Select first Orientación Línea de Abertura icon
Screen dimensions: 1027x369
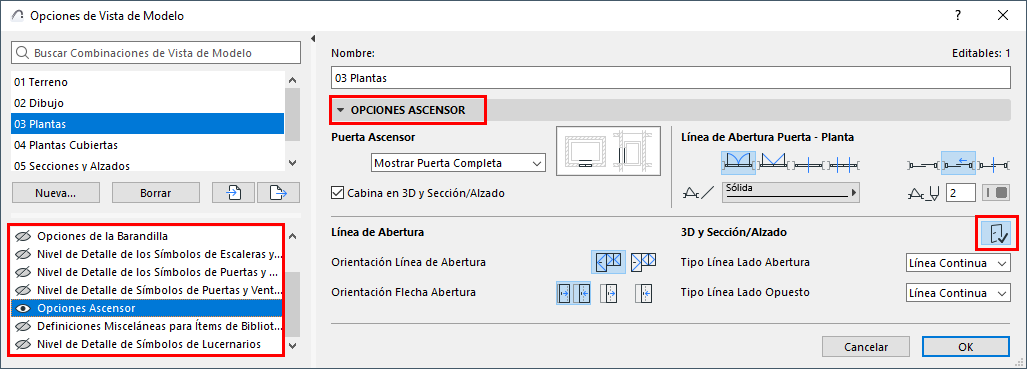(608, 262)
